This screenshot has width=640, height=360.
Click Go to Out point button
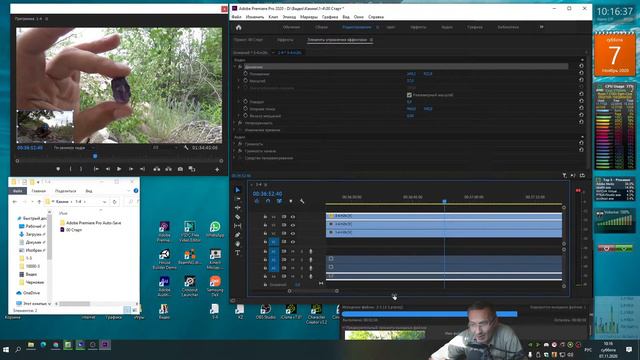pos(142,169)
